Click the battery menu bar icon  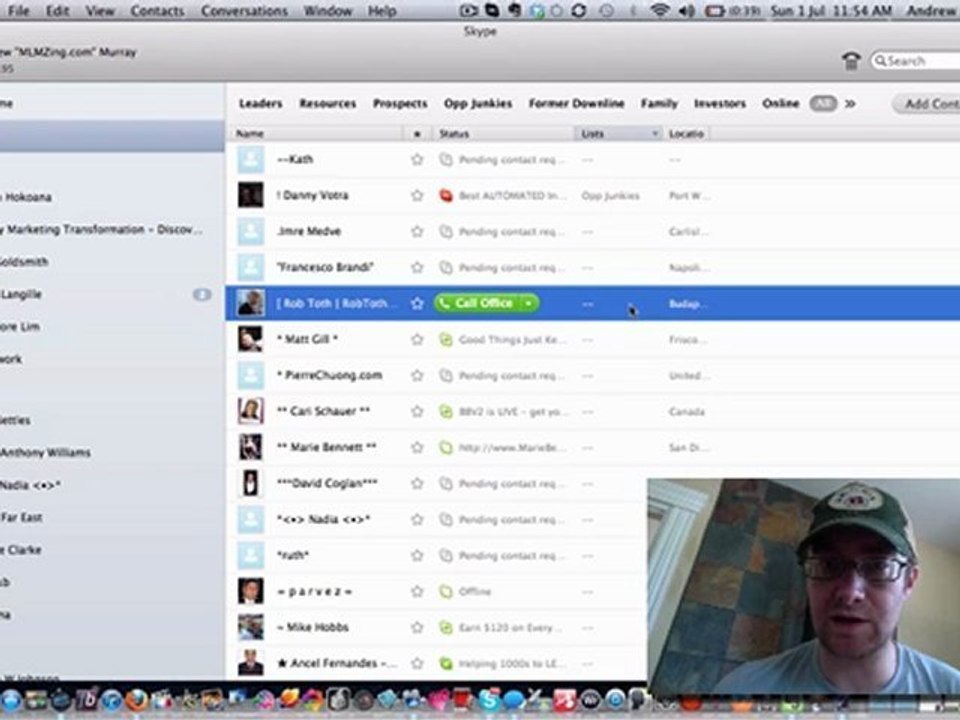tap(714, 10)
